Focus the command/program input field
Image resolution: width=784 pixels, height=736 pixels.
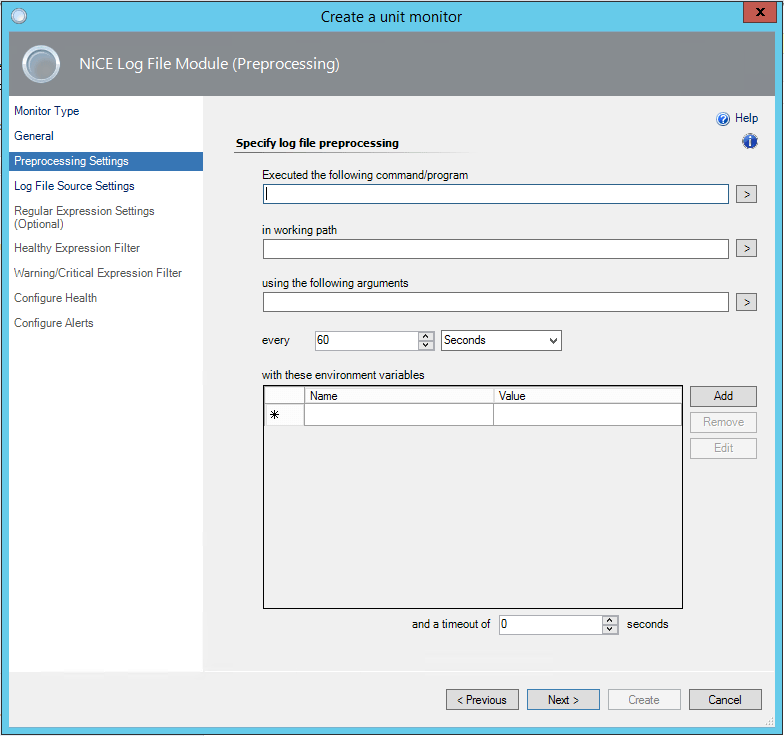pos(496,194)
